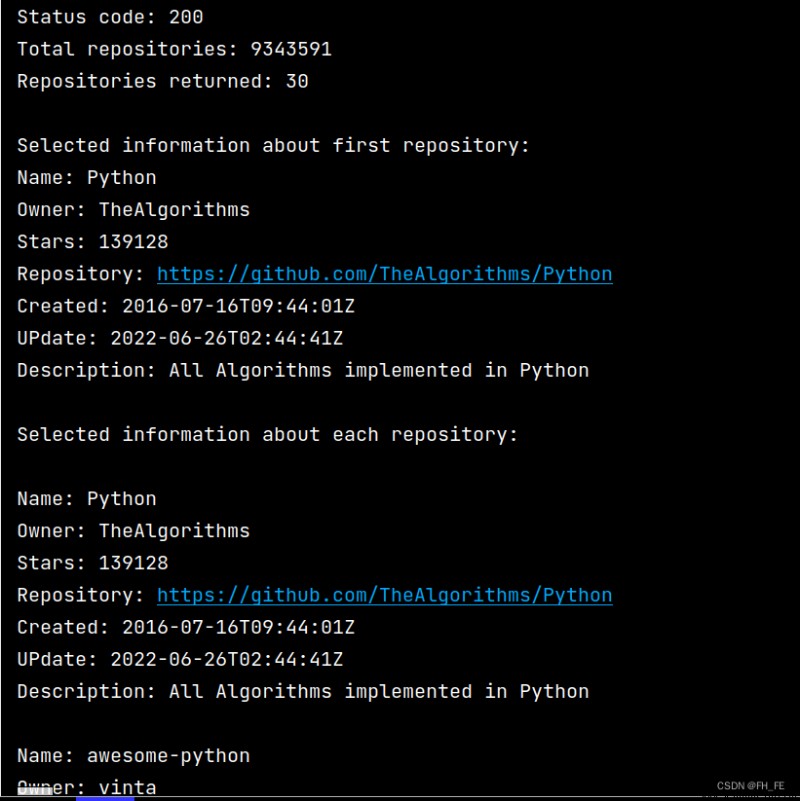800x801 pixels.
Task: Click the 'Selected information about each repository' heading
Action: click(x=268, y=435)
